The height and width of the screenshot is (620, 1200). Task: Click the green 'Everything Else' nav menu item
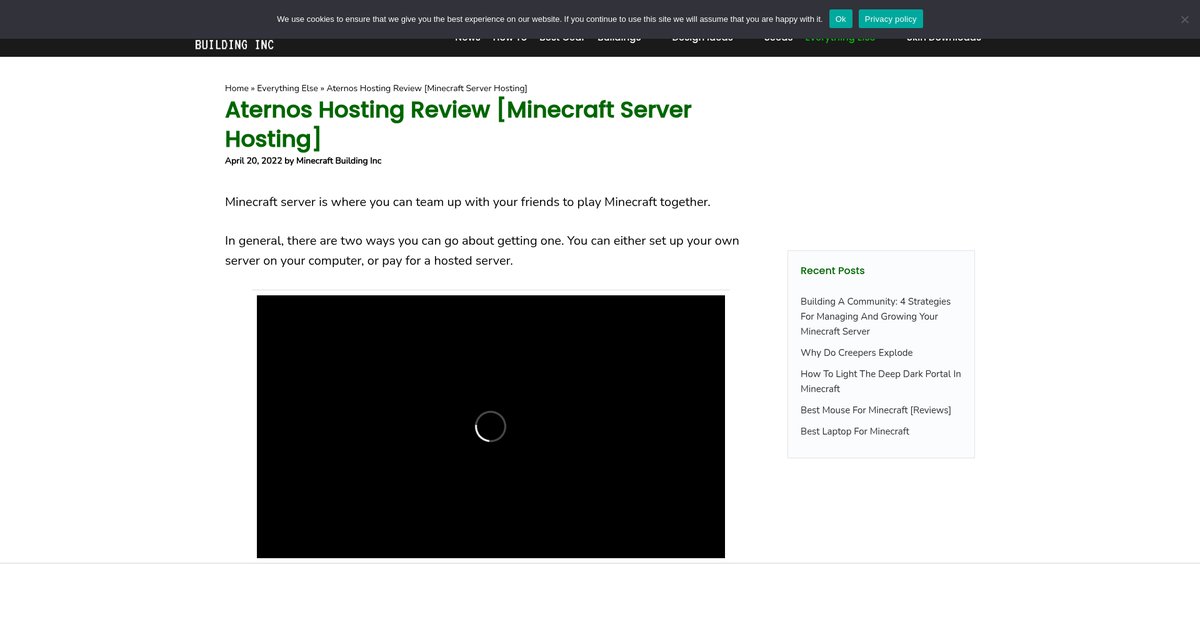click(x=840, y=39)
